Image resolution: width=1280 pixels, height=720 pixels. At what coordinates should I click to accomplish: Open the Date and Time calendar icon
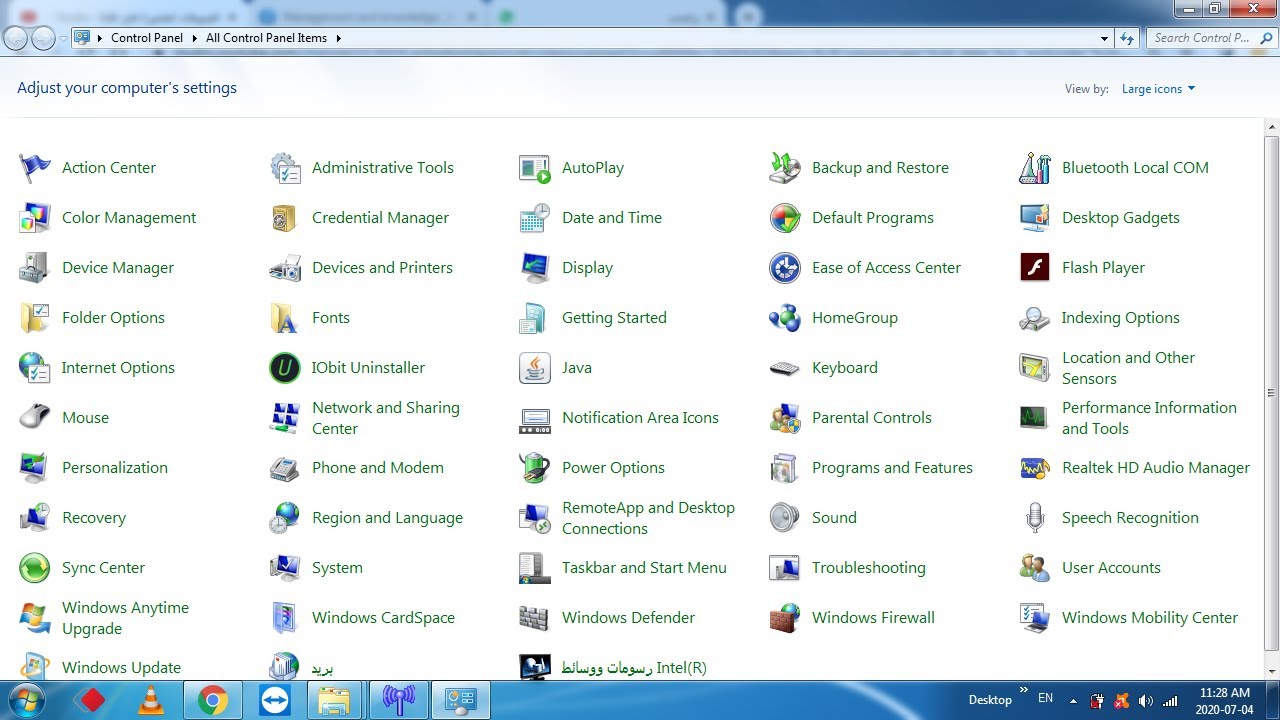pos(535,218)
